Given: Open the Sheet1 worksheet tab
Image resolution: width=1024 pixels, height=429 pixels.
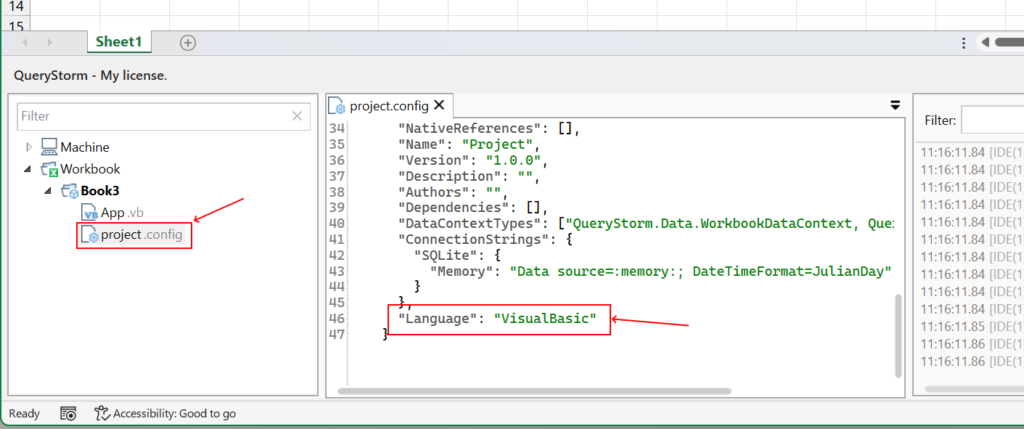Looking at the screenshot, I should point(119,42).
